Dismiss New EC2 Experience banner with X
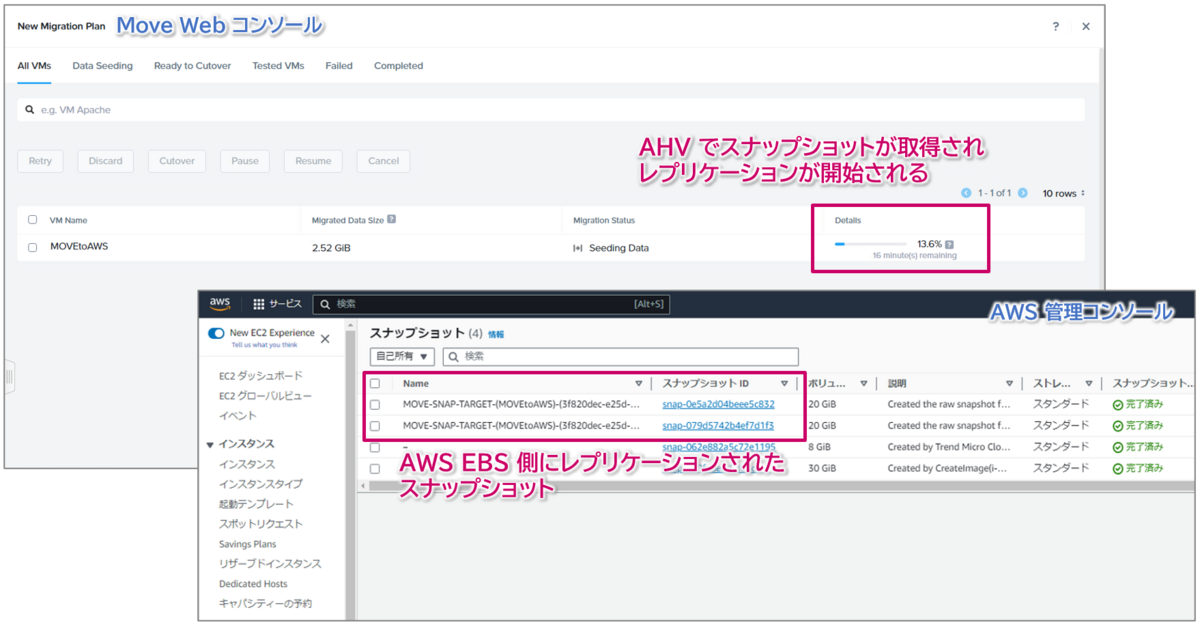The image size is (1200, 625). click(x=325, y=339)
